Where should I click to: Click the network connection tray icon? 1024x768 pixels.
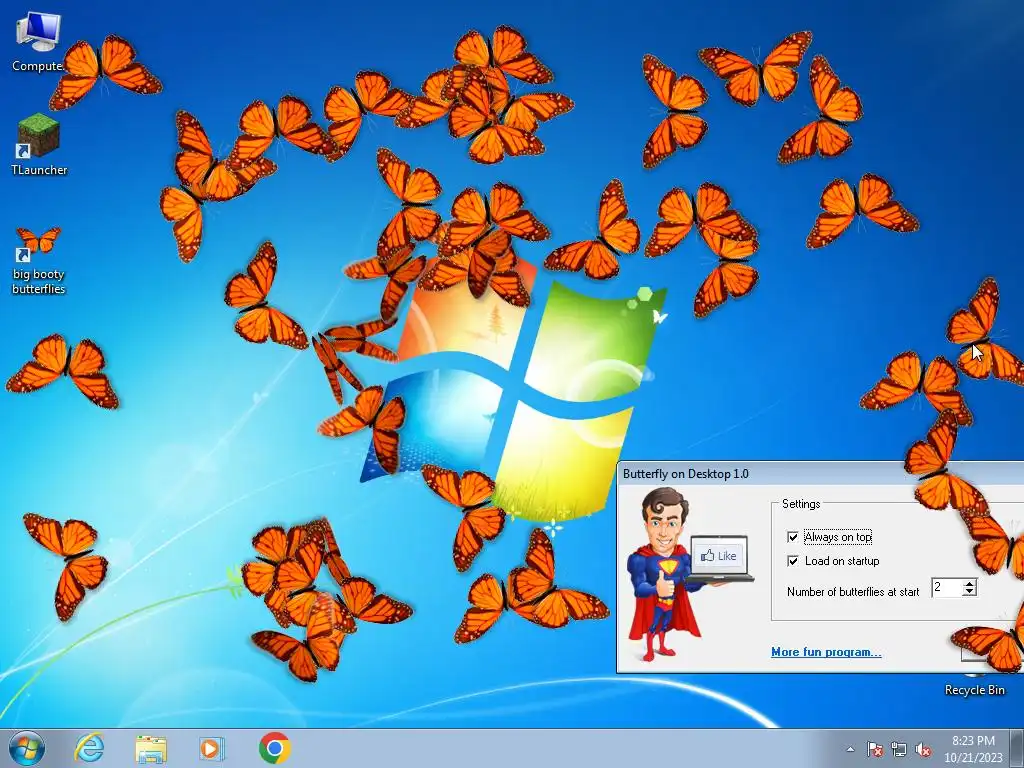(x=899, y=749)
